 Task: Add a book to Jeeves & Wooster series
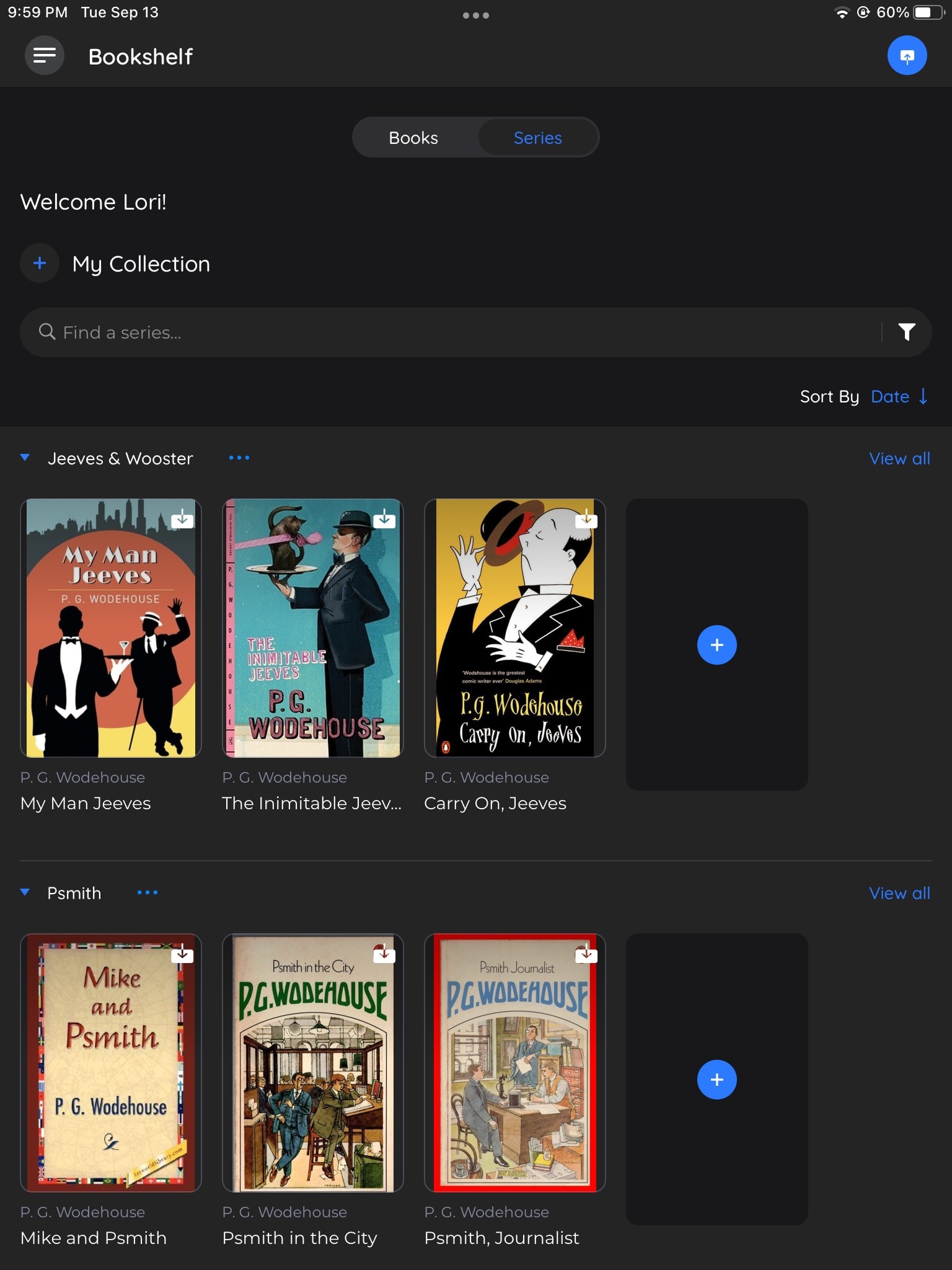pyautogui.click(x=716, y=645)
